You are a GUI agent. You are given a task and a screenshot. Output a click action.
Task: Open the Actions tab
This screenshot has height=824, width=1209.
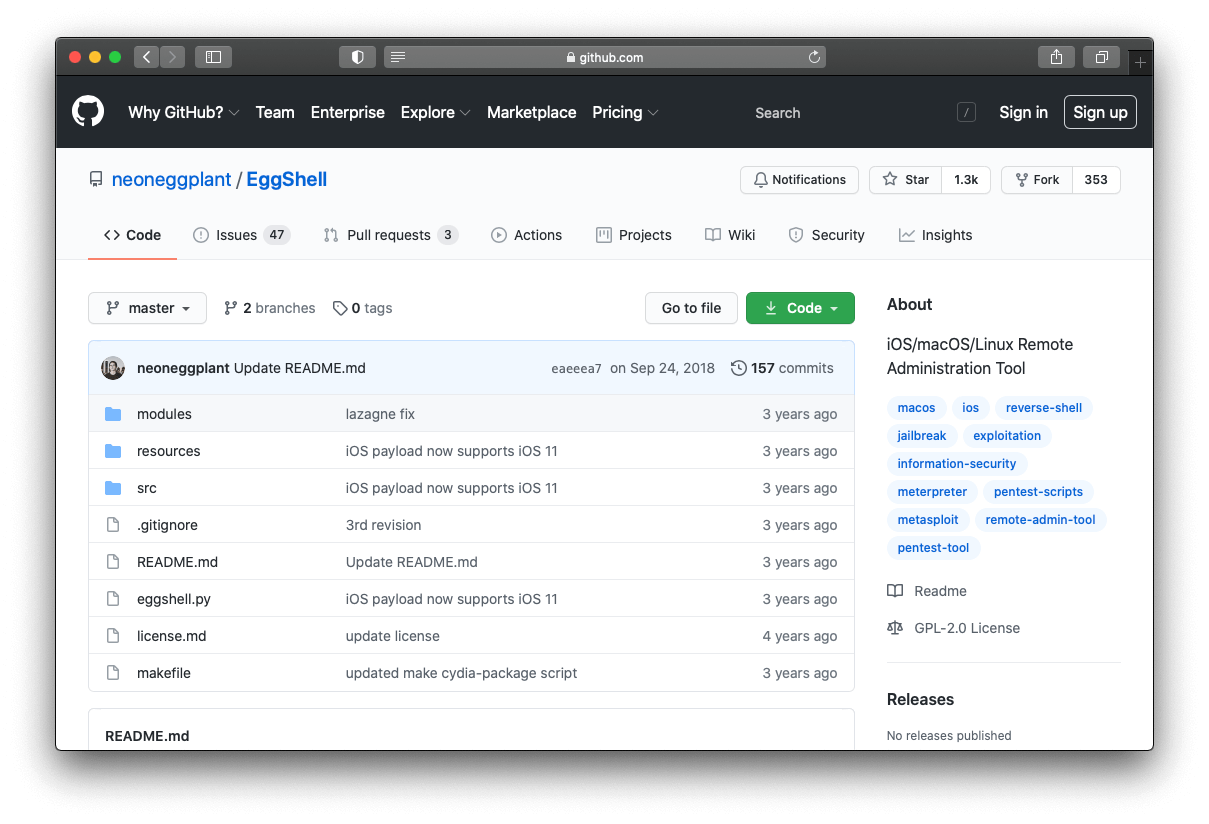526,235
